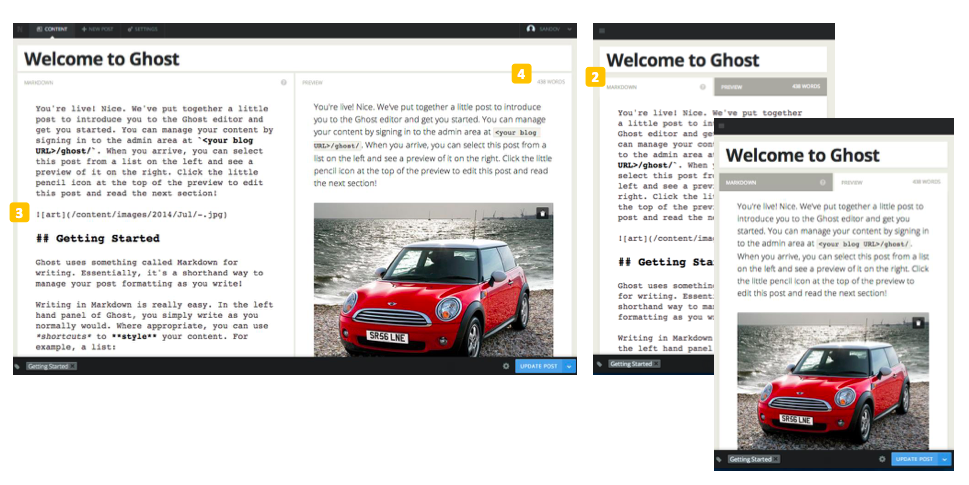Delete car image in front window preview
Screen dimensions: 969x485
tap(918, 323)
